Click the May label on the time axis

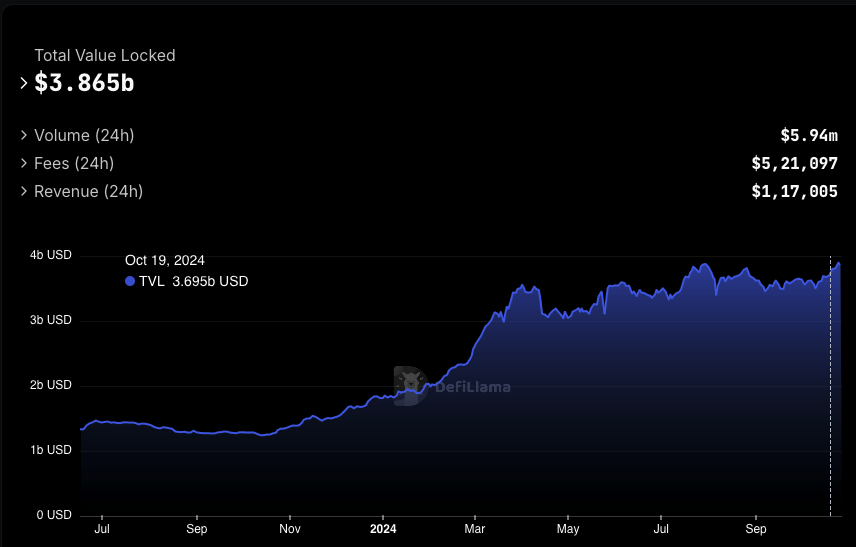567,528
